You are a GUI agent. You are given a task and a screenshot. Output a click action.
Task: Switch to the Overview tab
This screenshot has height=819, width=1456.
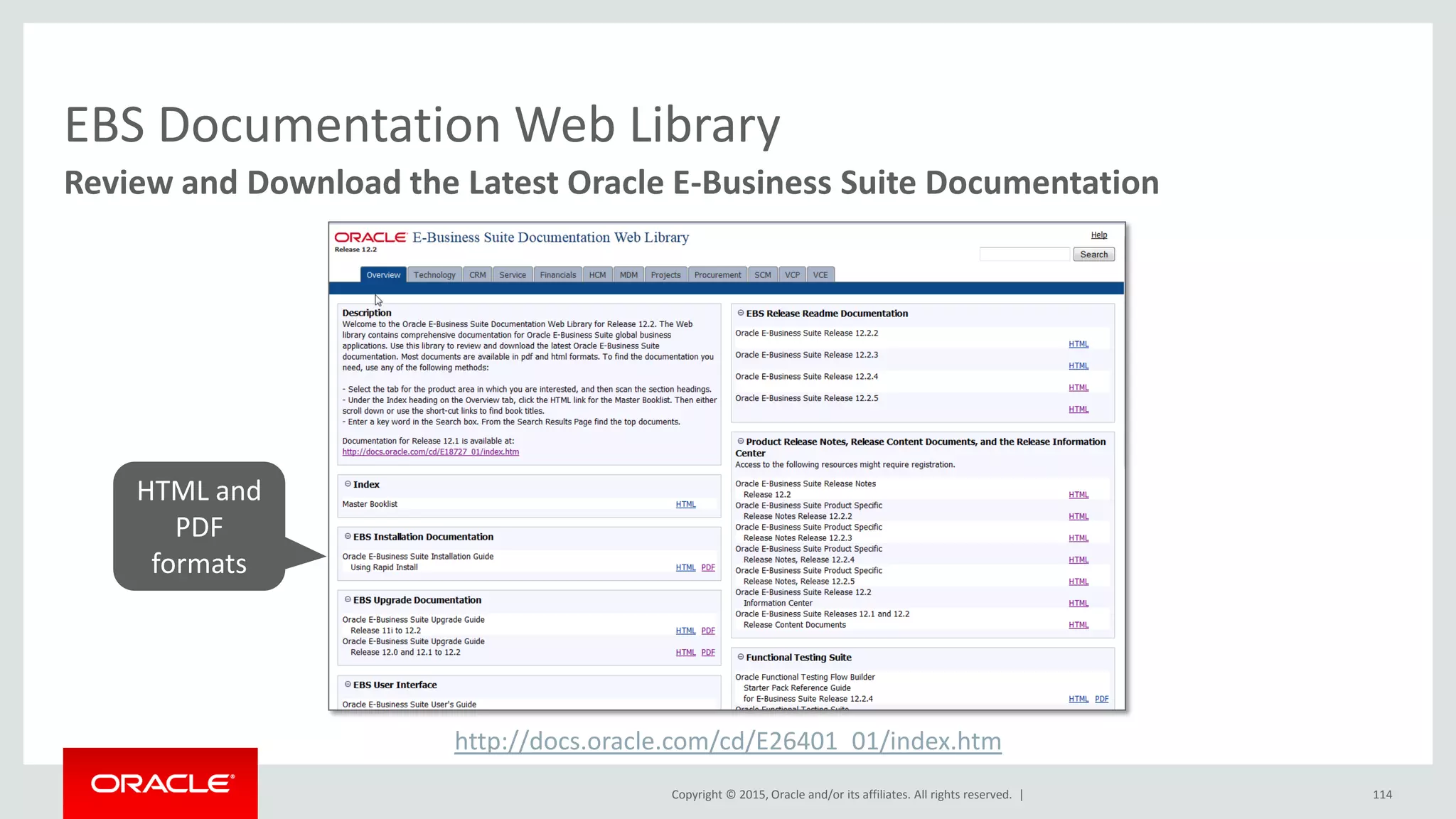point(383,275)
